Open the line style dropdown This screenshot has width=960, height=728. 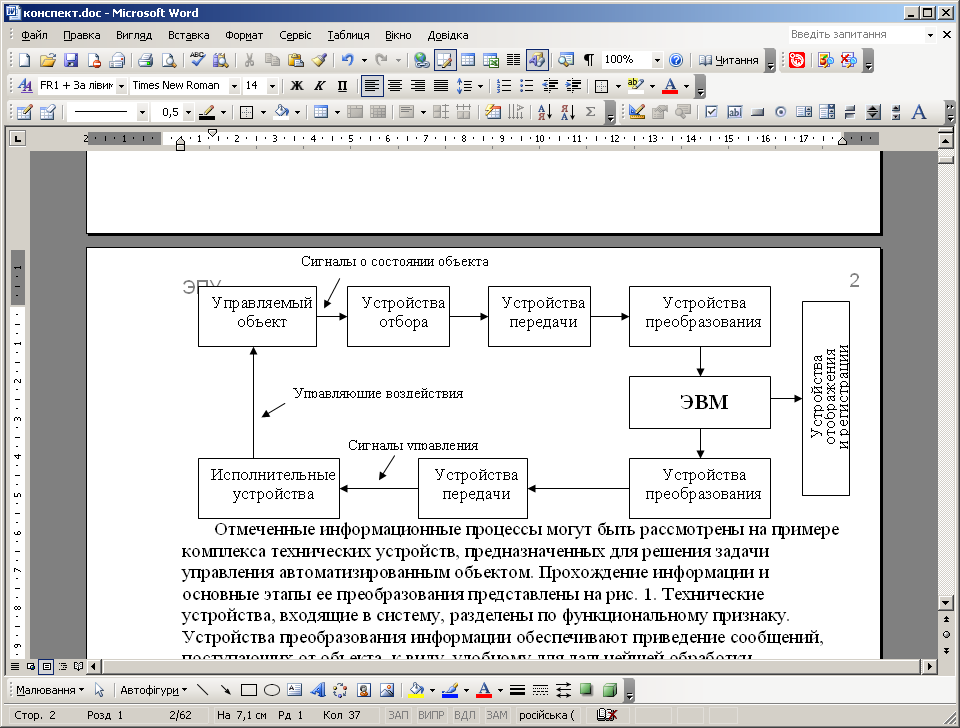[x=142, y=112]
